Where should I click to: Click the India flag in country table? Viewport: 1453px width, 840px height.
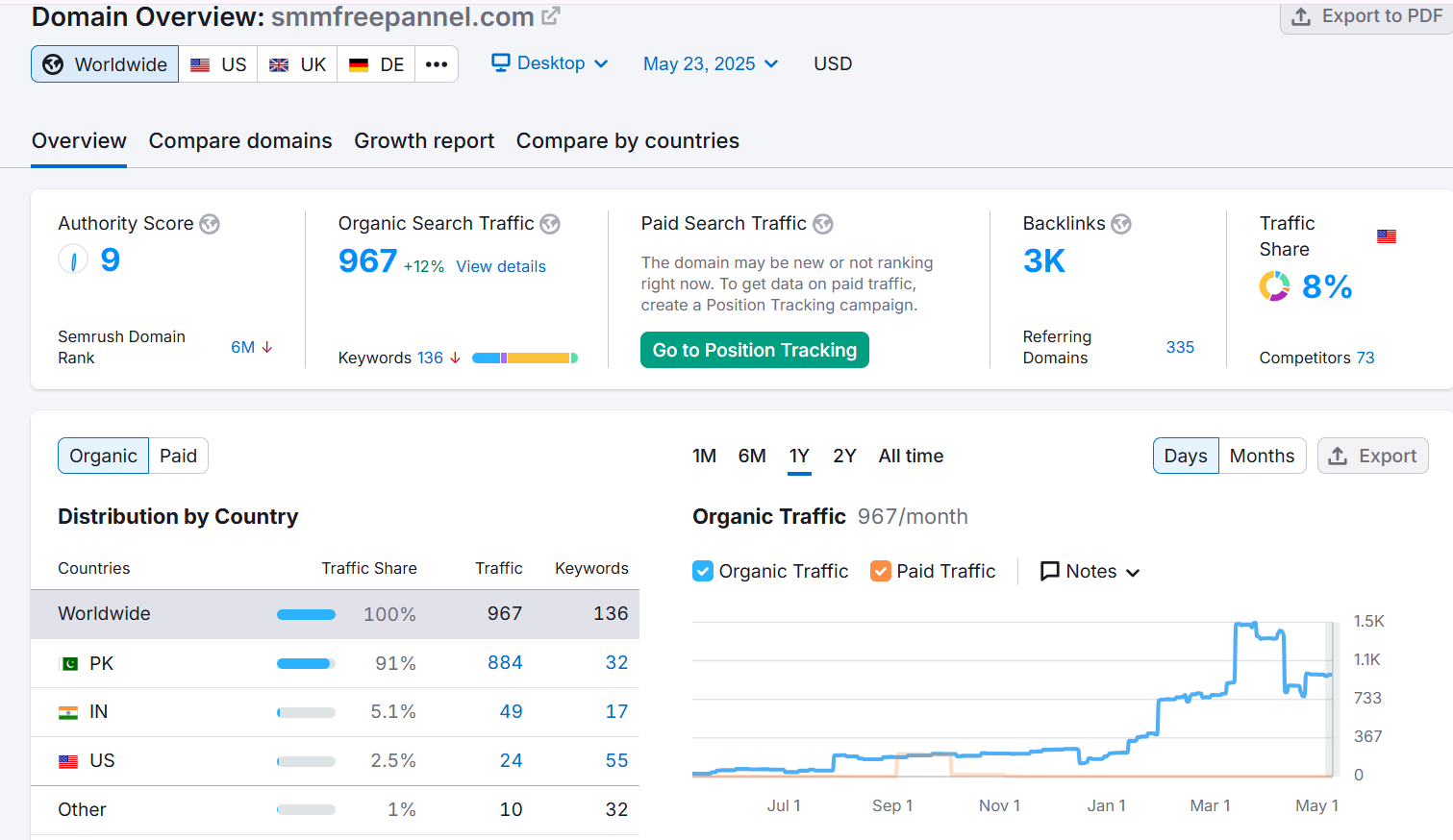pyautogui.click(x=68, y=712)
